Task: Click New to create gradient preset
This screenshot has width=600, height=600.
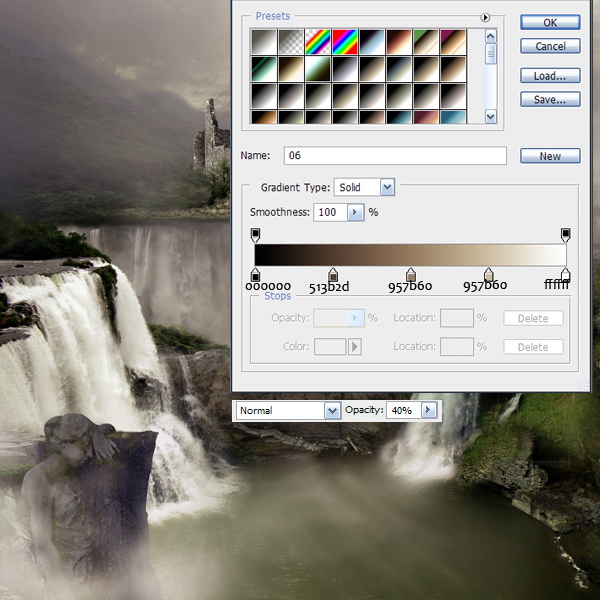Action: 550,156
